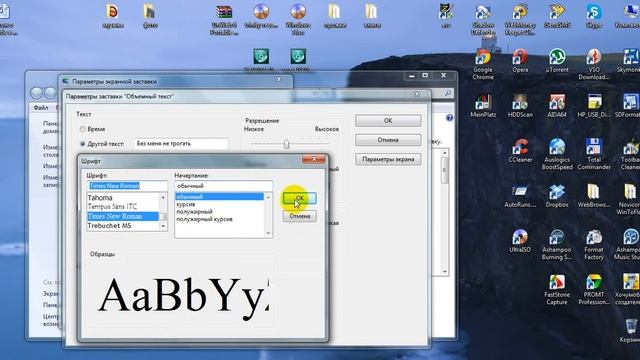Click the custom text field 'Без меня не трогать'
Image resolution: width=640 pixels, height=360 pixels.
click(181, 144)
